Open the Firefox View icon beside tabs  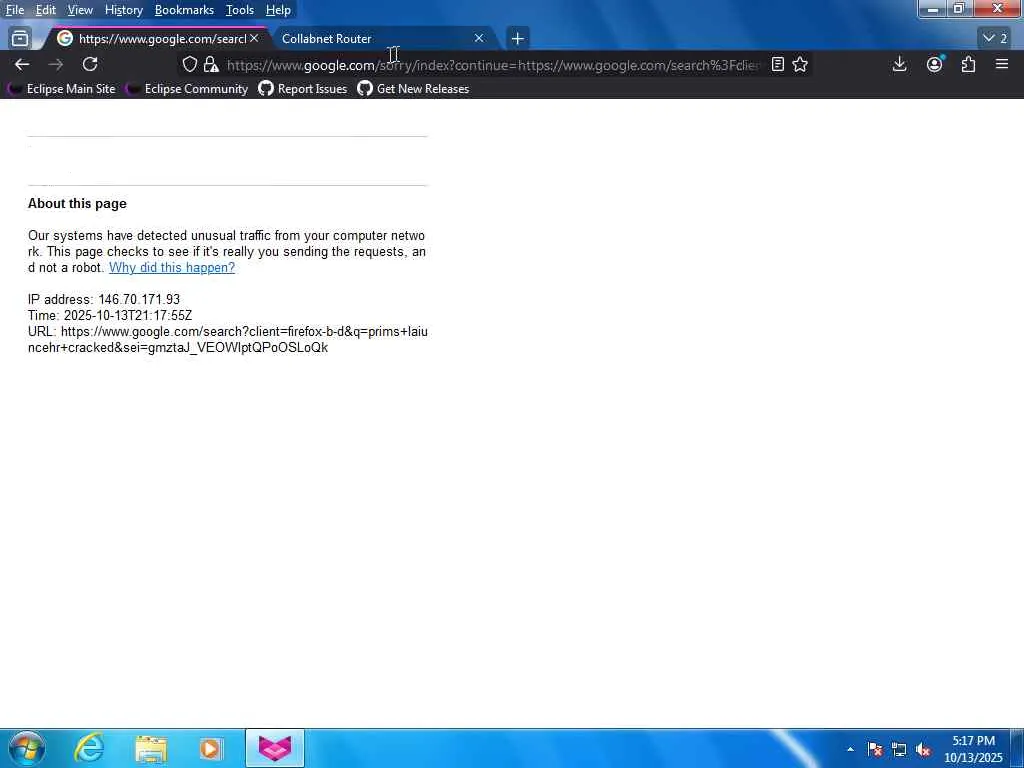pyautogui.click(x=20, y=39)
